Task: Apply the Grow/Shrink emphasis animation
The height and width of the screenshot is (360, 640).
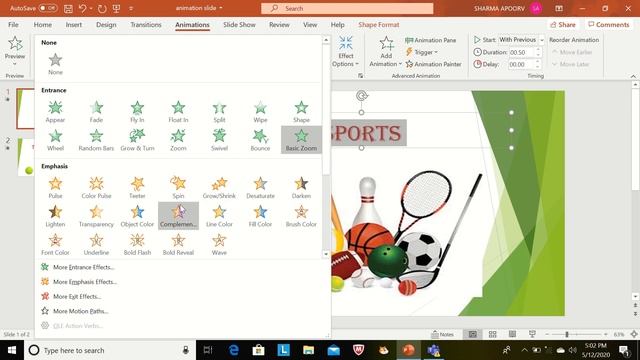Action: pyautogui.click(x=219, y=188)
